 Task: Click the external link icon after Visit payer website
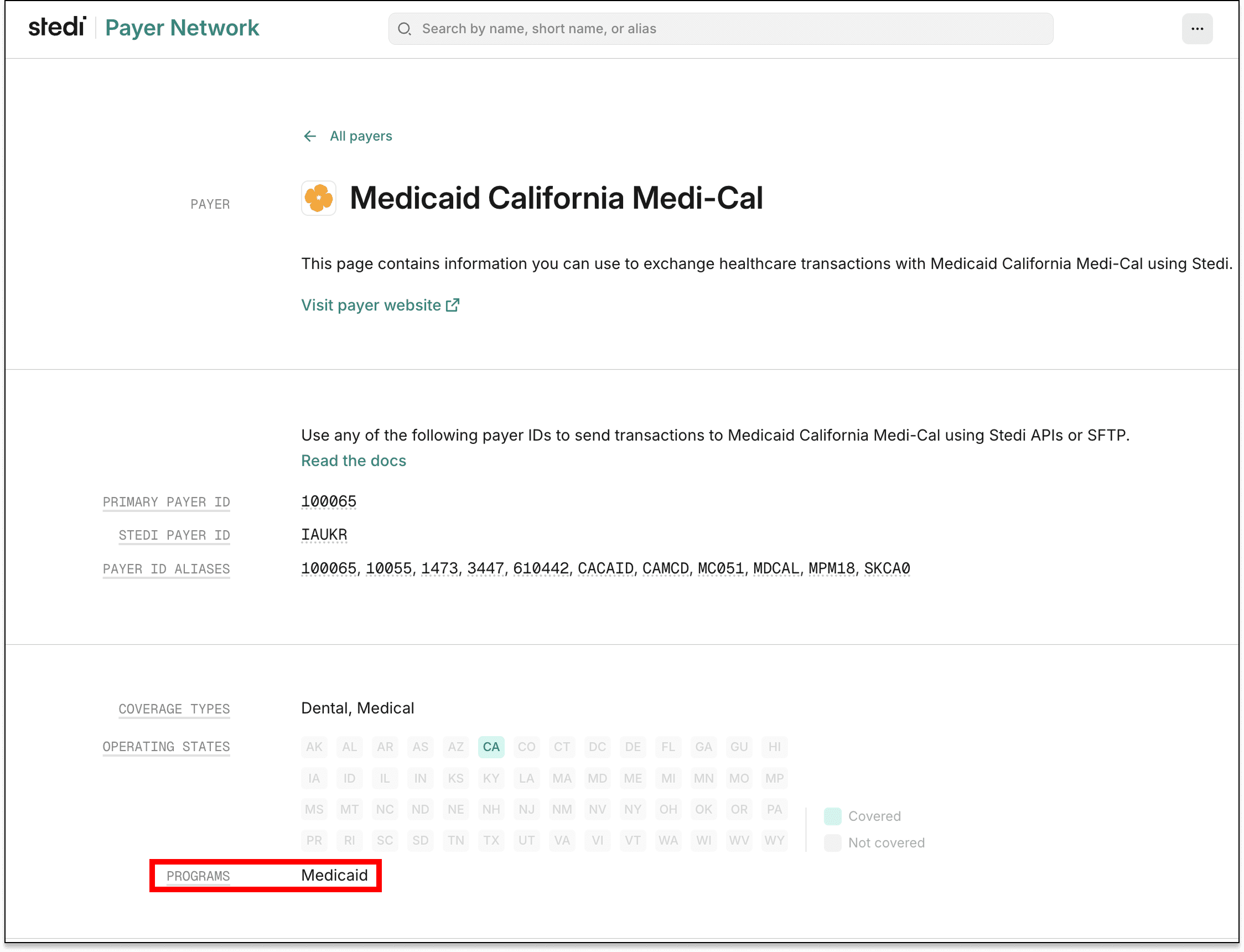(453, 306)
